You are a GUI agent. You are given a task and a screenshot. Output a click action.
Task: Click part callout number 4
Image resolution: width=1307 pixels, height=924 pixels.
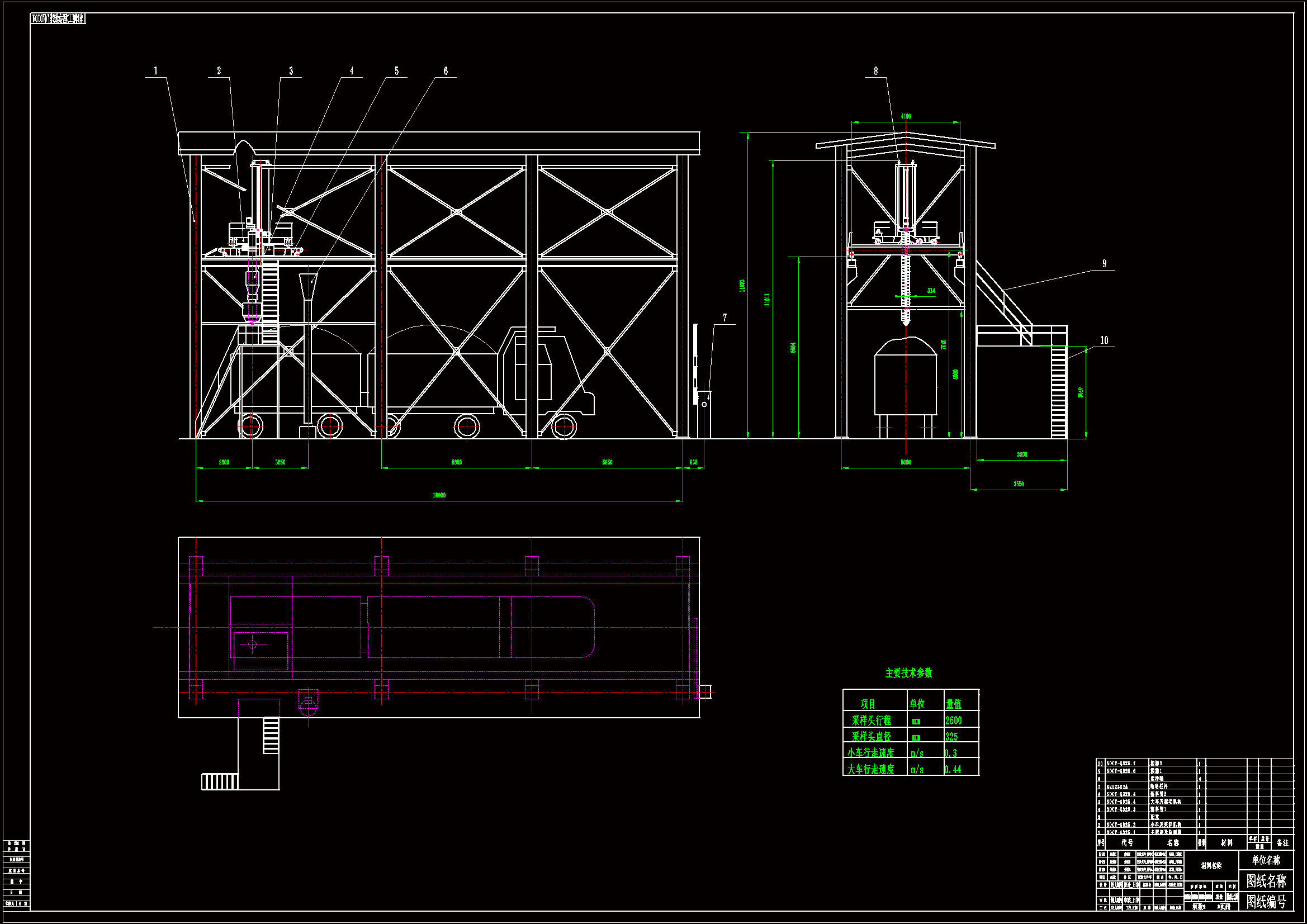(351, 71)
